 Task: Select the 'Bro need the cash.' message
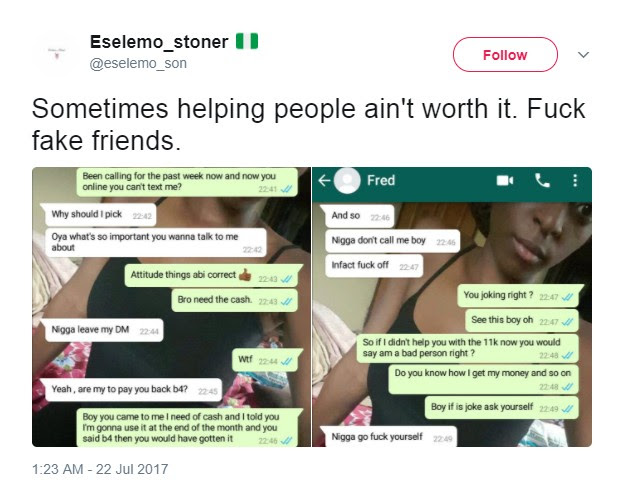click(235, 300)
